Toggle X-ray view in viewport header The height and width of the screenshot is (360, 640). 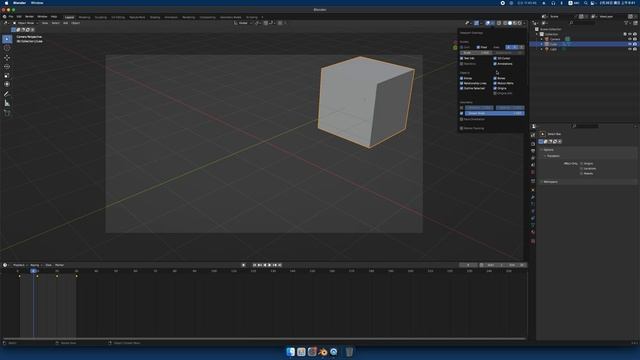click(x=499, y=23)
